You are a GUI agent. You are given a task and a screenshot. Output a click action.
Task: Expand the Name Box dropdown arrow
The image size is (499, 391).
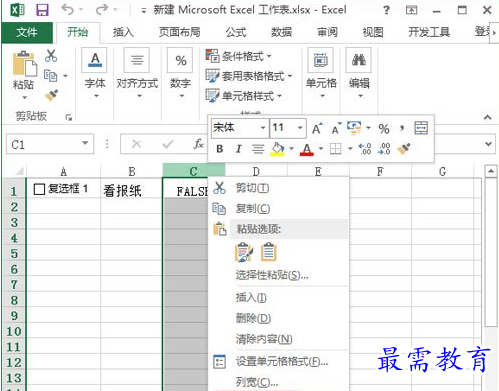click(85, 143)
